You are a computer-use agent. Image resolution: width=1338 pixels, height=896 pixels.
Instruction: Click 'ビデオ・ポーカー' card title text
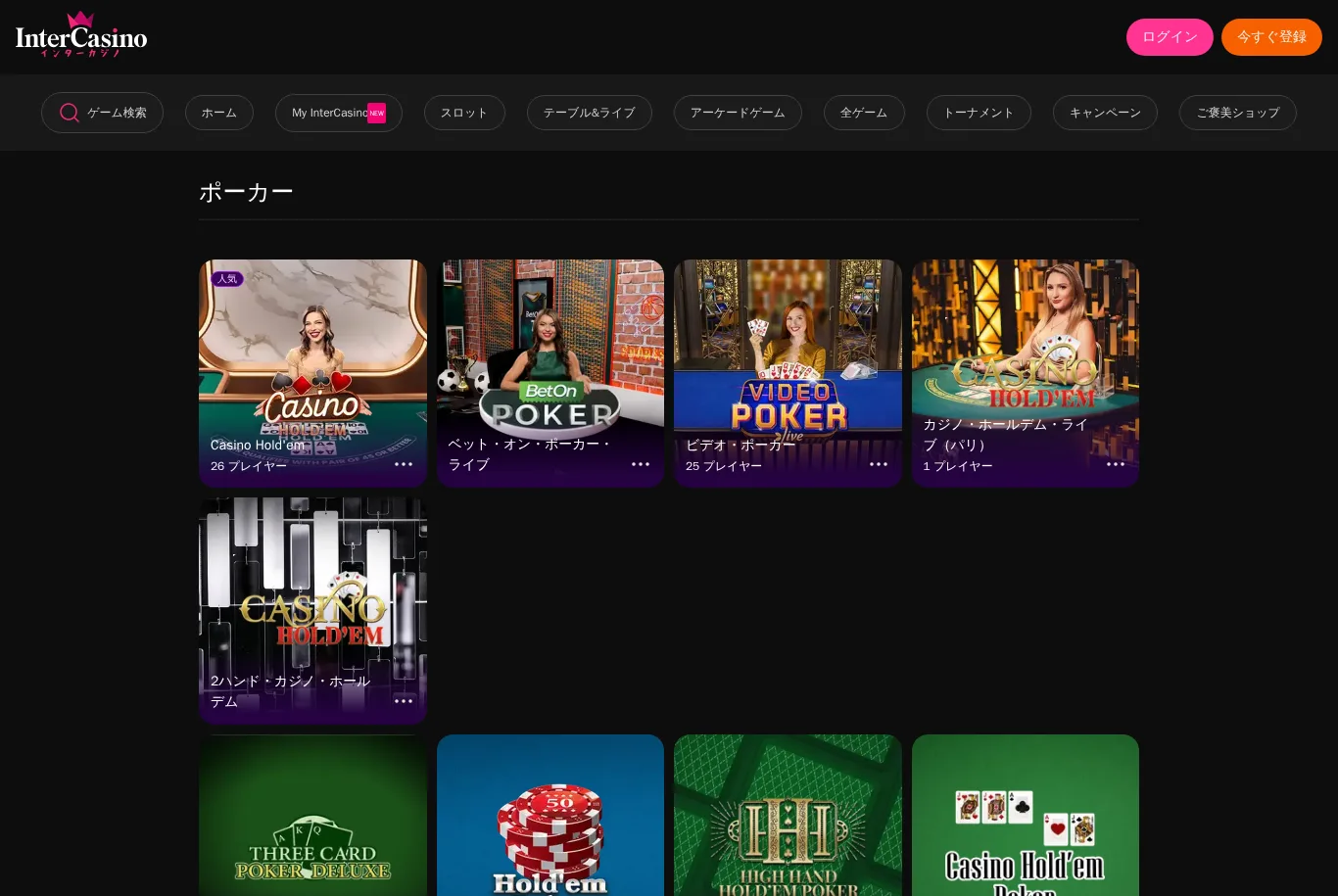(x=741, y=445)
